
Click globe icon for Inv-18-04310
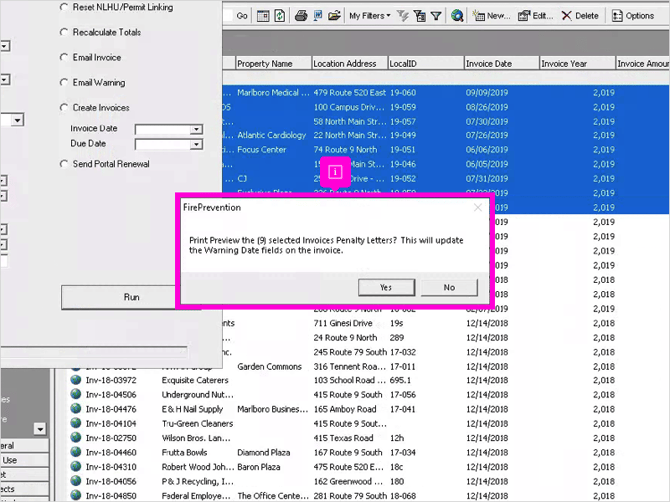pos(76,467)
